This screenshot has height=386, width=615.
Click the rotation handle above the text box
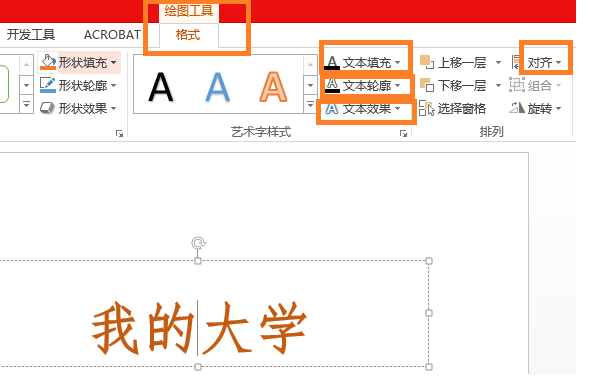click(198, 243)
